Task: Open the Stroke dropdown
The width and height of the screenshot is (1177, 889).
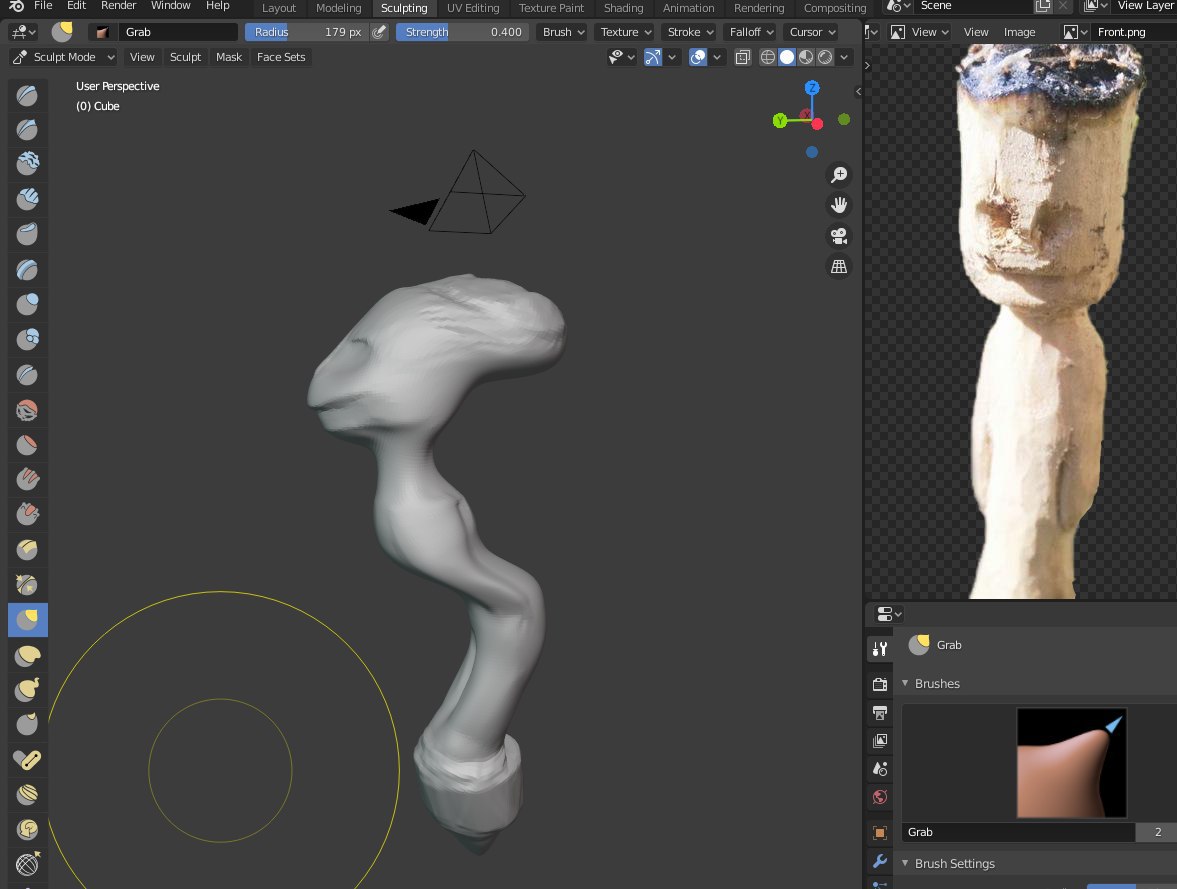Action: coord(690,32)
